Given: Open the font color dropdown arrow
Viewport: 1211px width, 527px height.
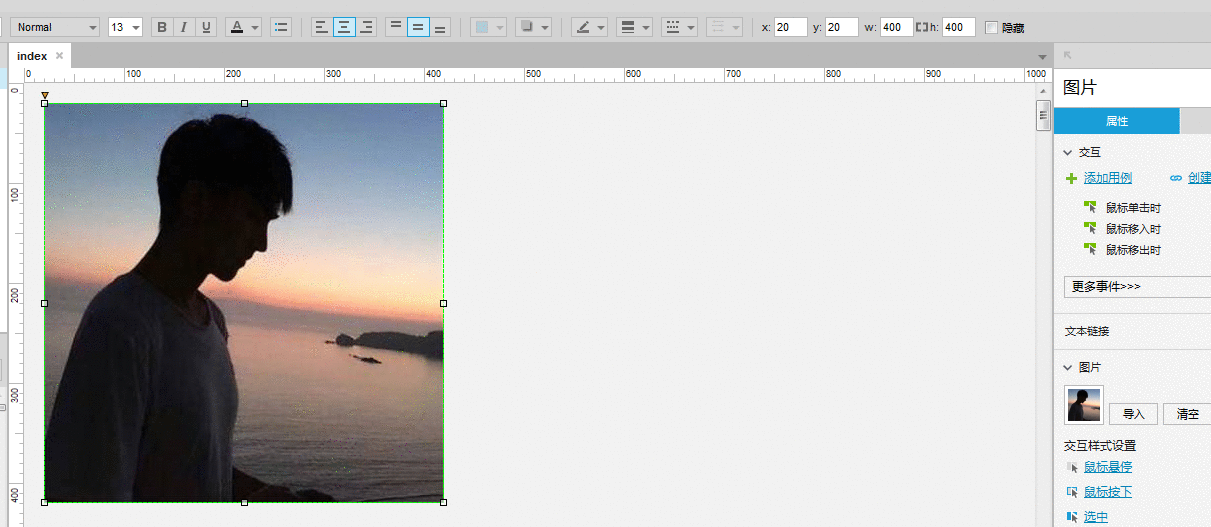Looking at the screenshot, I should [255, 27].
